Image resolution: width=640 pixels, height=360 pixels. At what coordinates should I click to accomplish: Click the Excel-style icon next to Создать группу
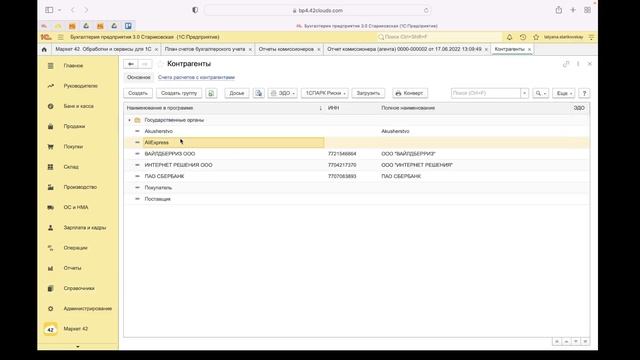tap(211, 93)
